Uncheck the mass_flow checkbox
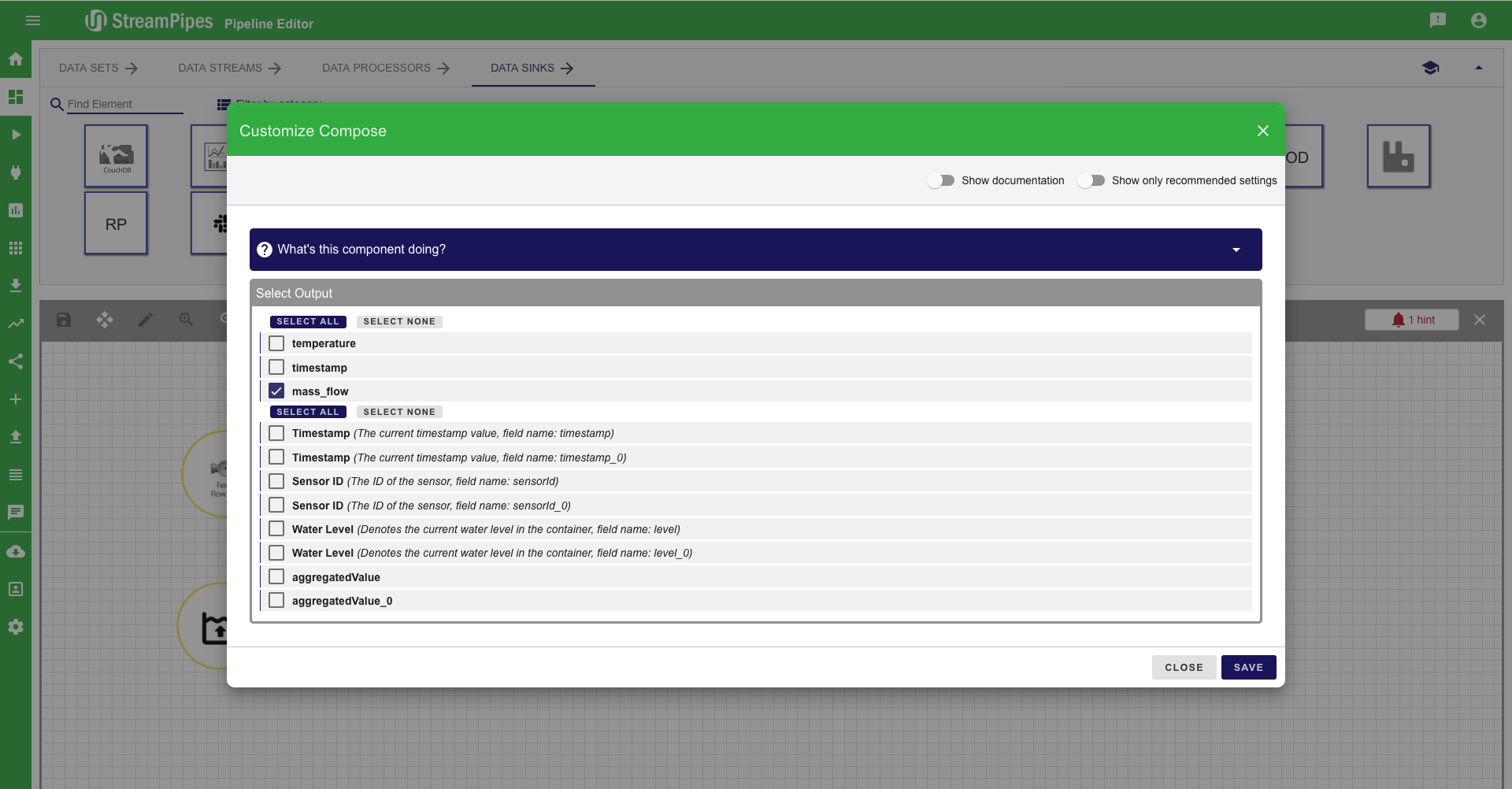1512x789 pixels. click(x=276, y=391)
